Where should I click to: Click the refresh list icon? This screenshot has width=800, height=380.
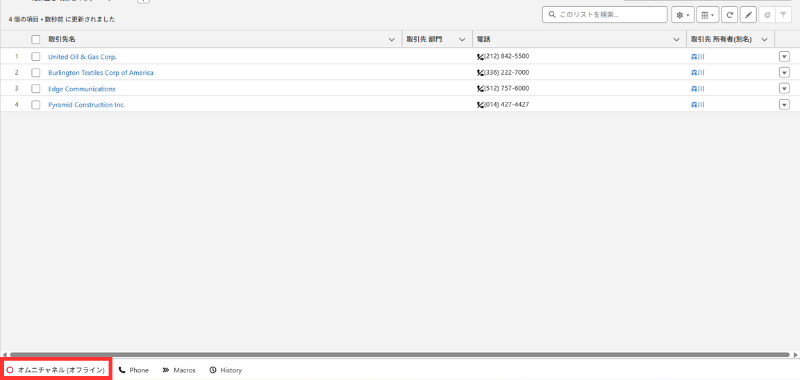click(730, 15)
